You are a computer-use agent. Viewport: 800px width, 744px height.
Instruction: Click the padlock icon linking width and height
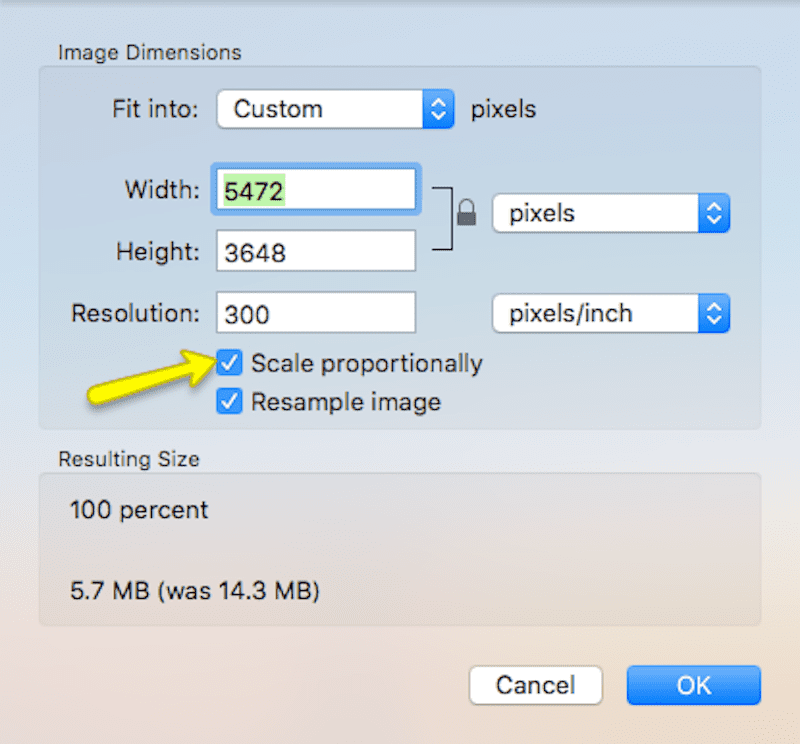pyautogui.click(x=466, y=212)
